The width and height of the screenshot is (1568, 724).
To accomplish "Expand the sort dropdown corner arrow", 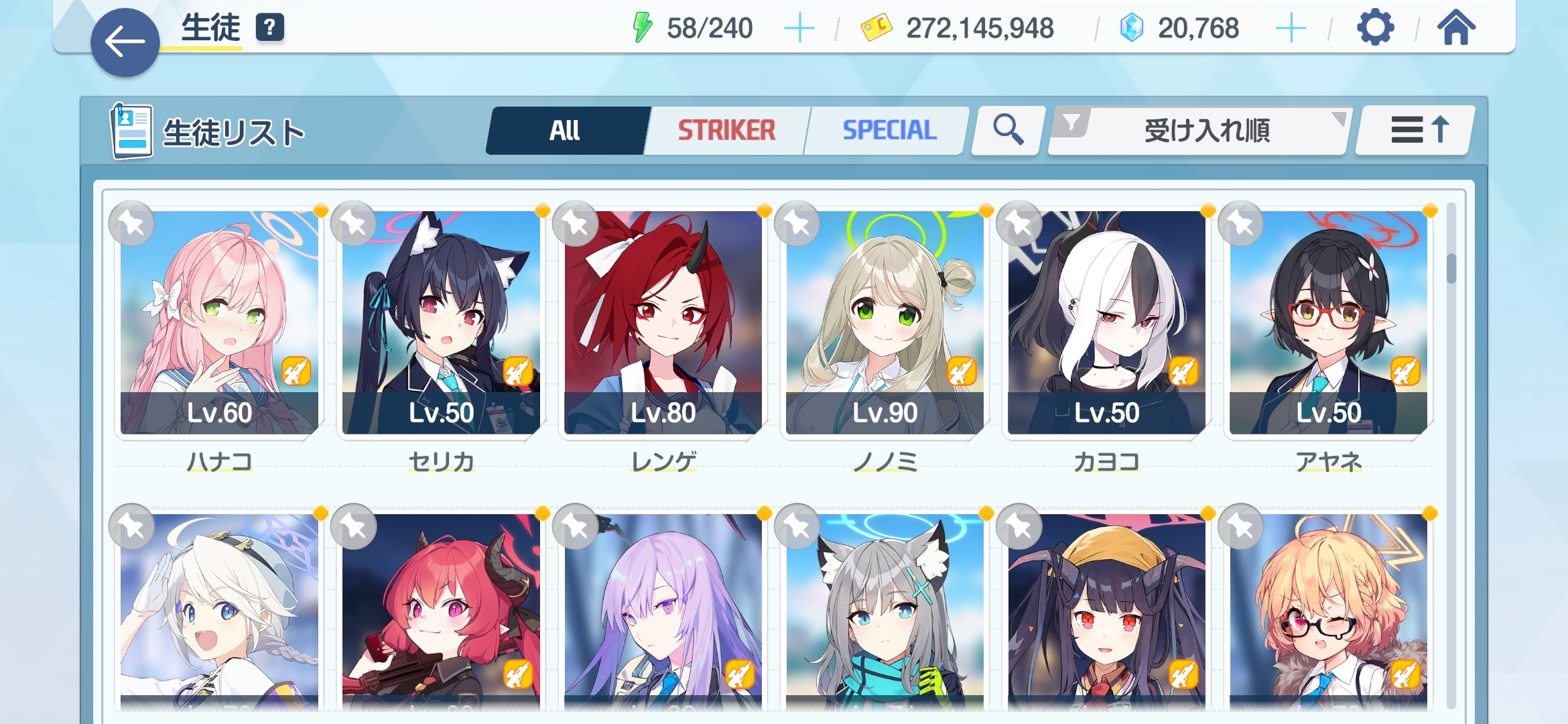I will click(1338, 119).
